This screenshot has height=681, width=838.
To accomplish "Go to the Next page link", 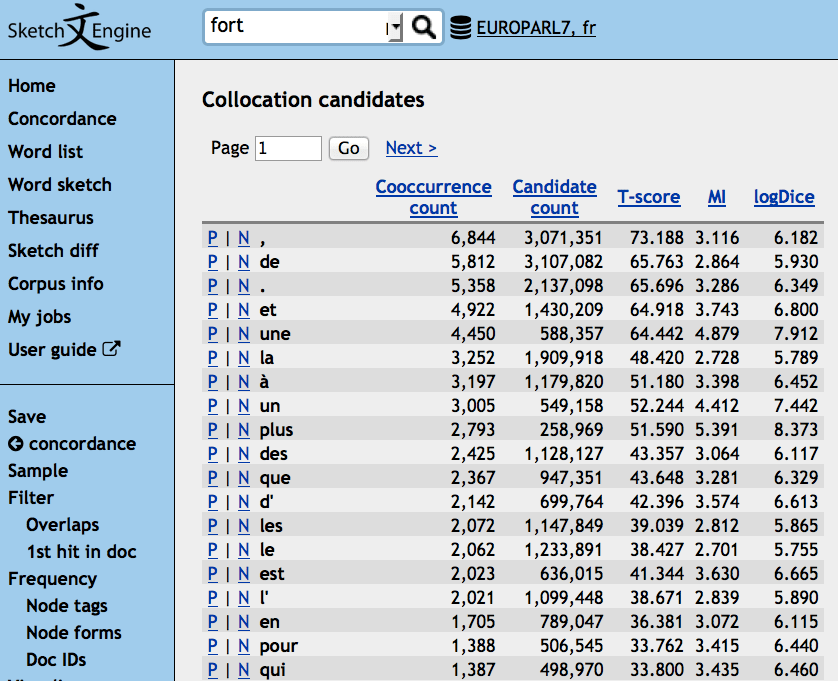I will [x=411, y=148].
